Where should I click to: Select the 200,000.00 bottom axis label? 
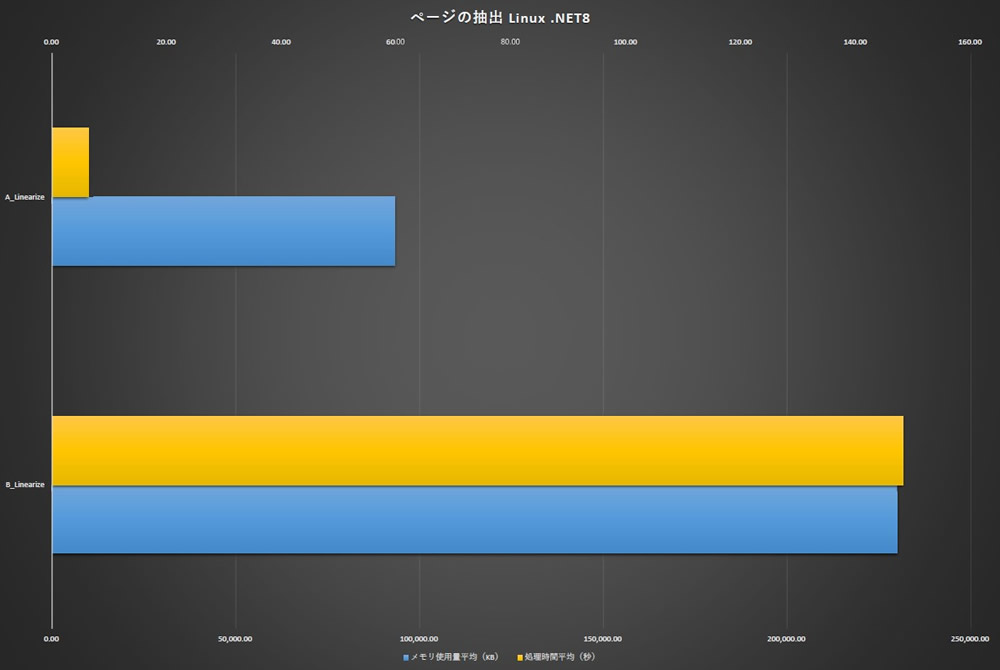click(786, 638)
